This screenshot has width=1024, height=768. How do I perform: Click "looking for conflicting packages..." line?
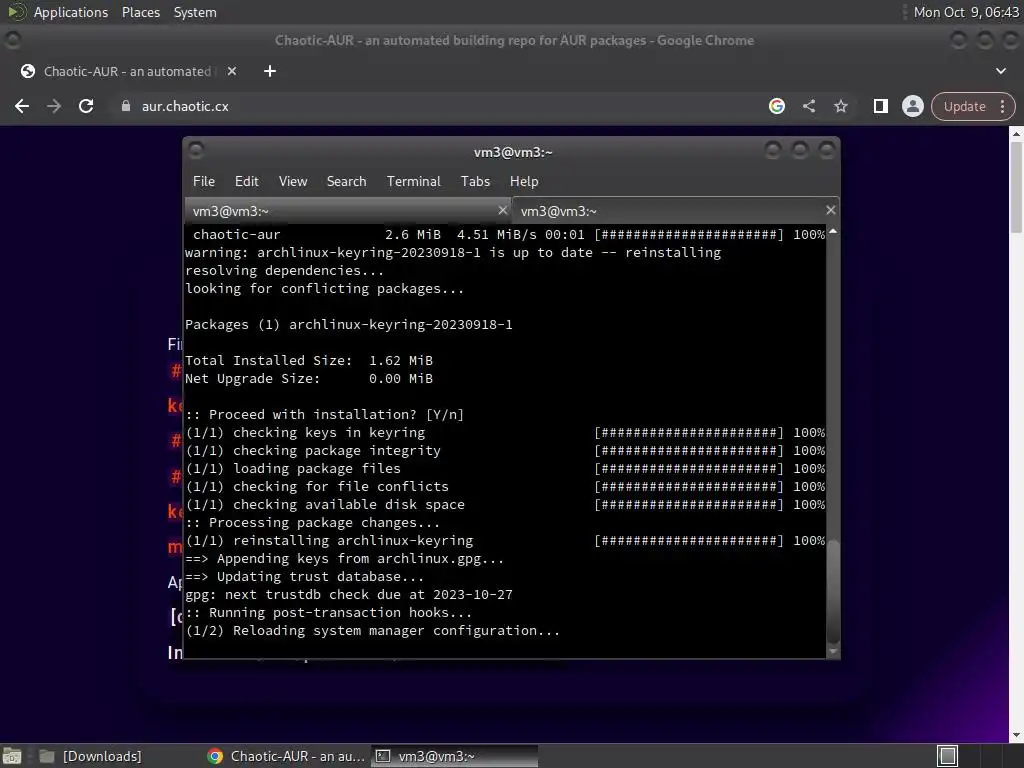point(325,289)
